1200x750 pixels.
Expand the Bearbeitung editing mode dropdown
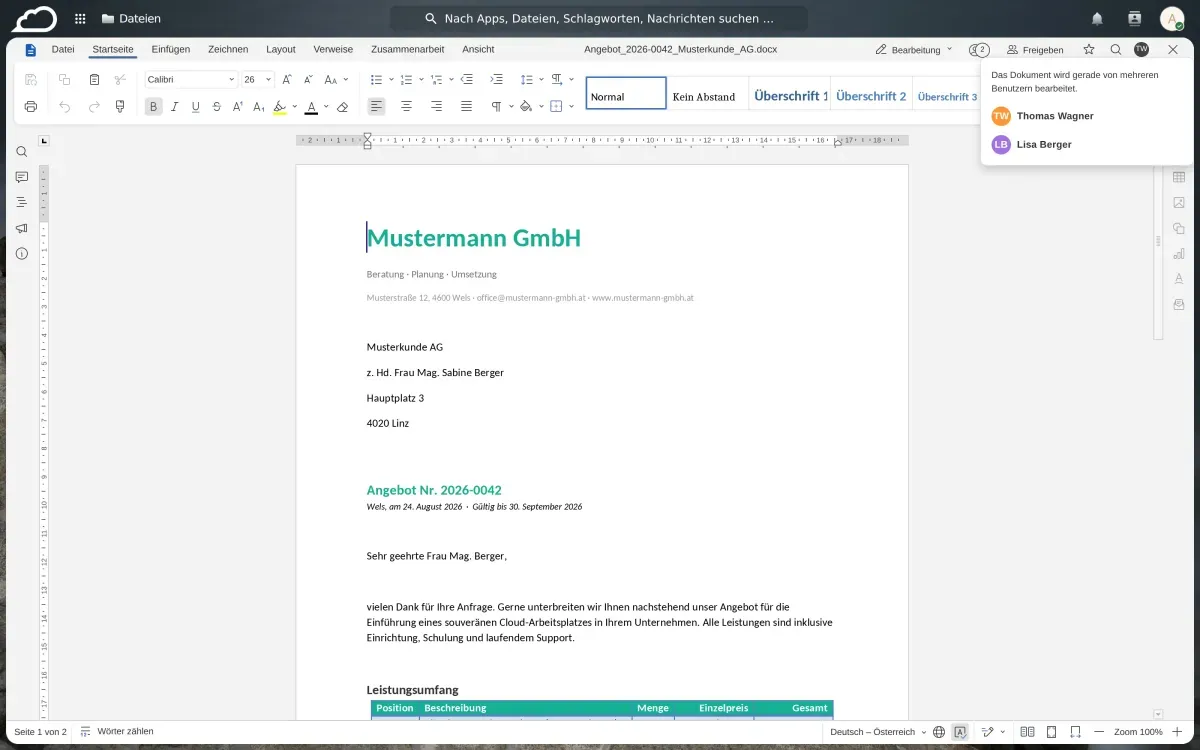click(x=914, y=49)
